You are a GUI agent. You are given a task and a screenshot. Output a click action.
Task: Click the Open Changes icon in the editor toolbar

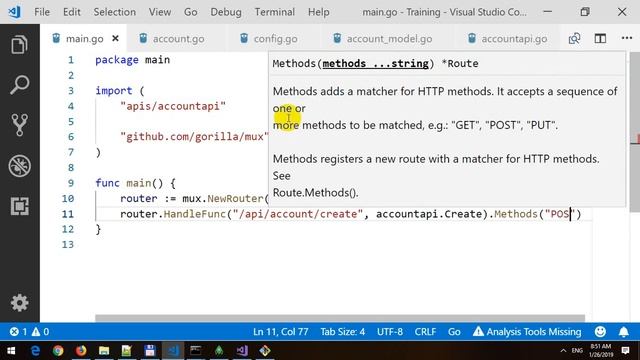point(574,38)
